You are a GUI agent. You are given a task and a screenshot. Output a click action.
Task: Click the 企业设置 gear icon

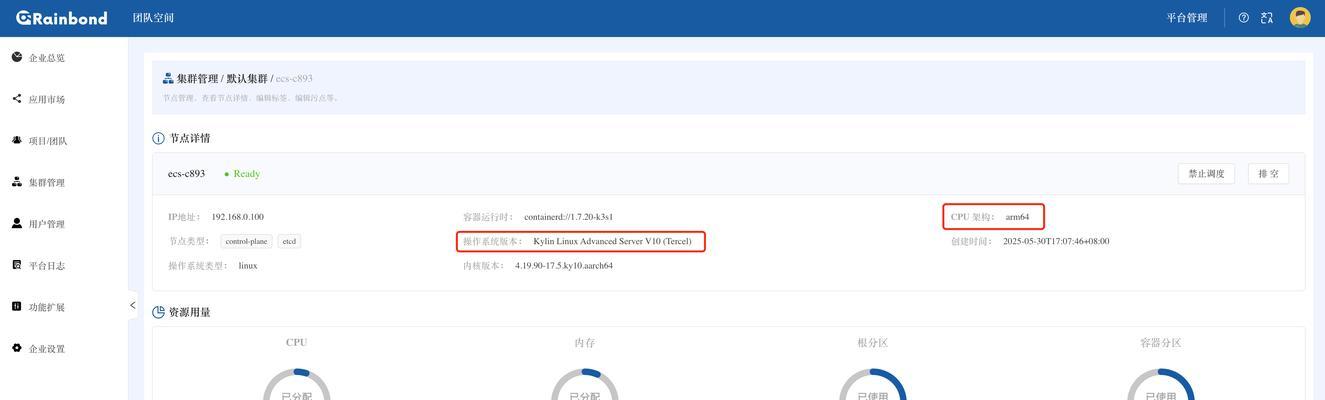click(x=17, y=348)
